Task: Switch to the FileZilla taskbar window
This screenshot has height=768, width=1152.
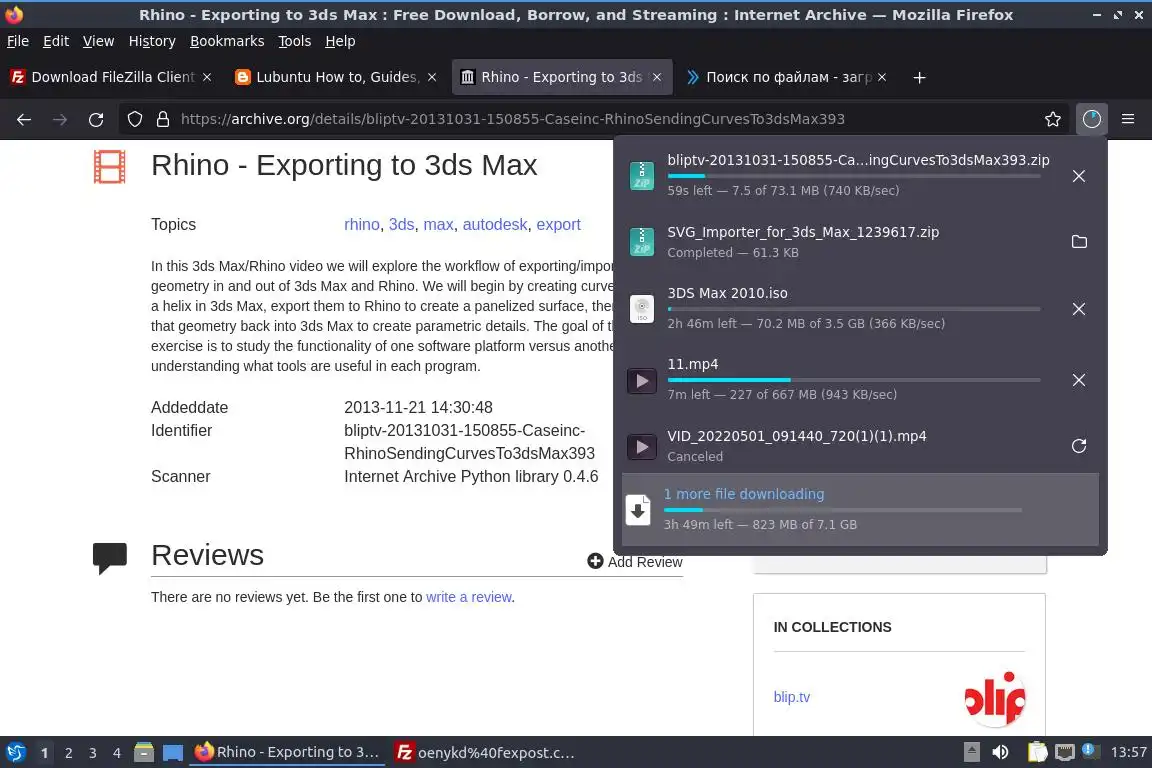Action: tap(485, 753)
